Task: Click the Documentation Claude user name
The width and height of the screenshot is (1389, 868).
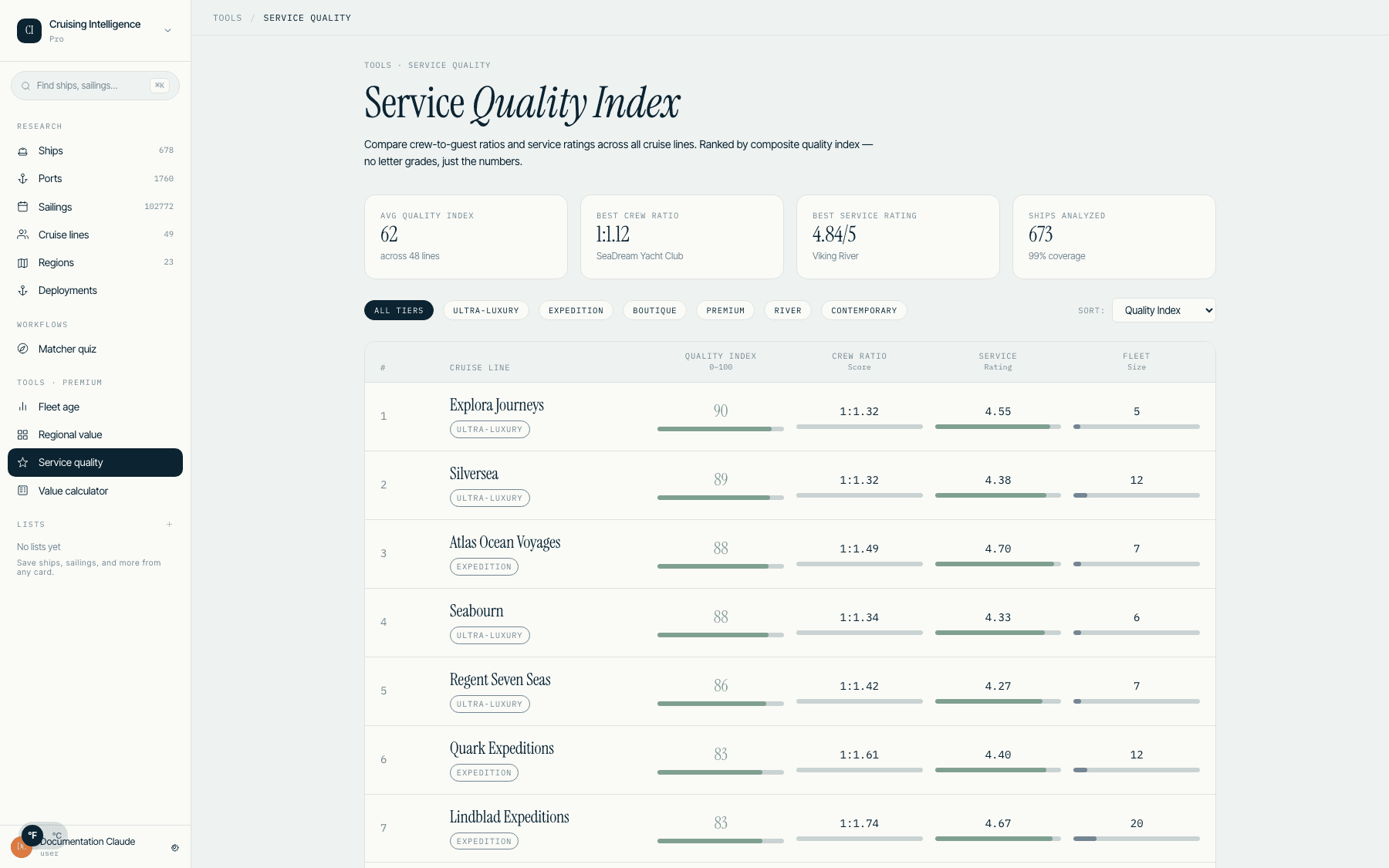Action: coord(87,842)
